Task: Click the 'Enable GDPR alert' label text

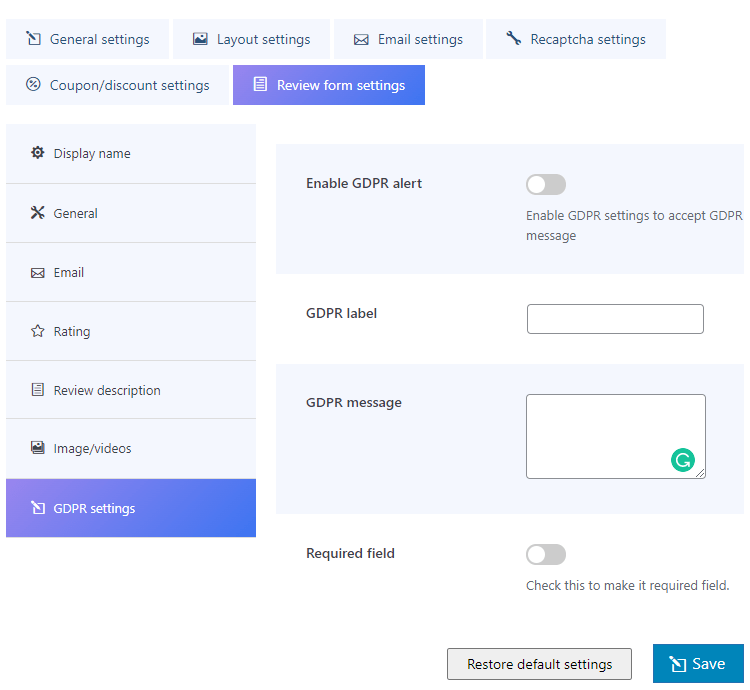Action: click(x=364, y=183)
